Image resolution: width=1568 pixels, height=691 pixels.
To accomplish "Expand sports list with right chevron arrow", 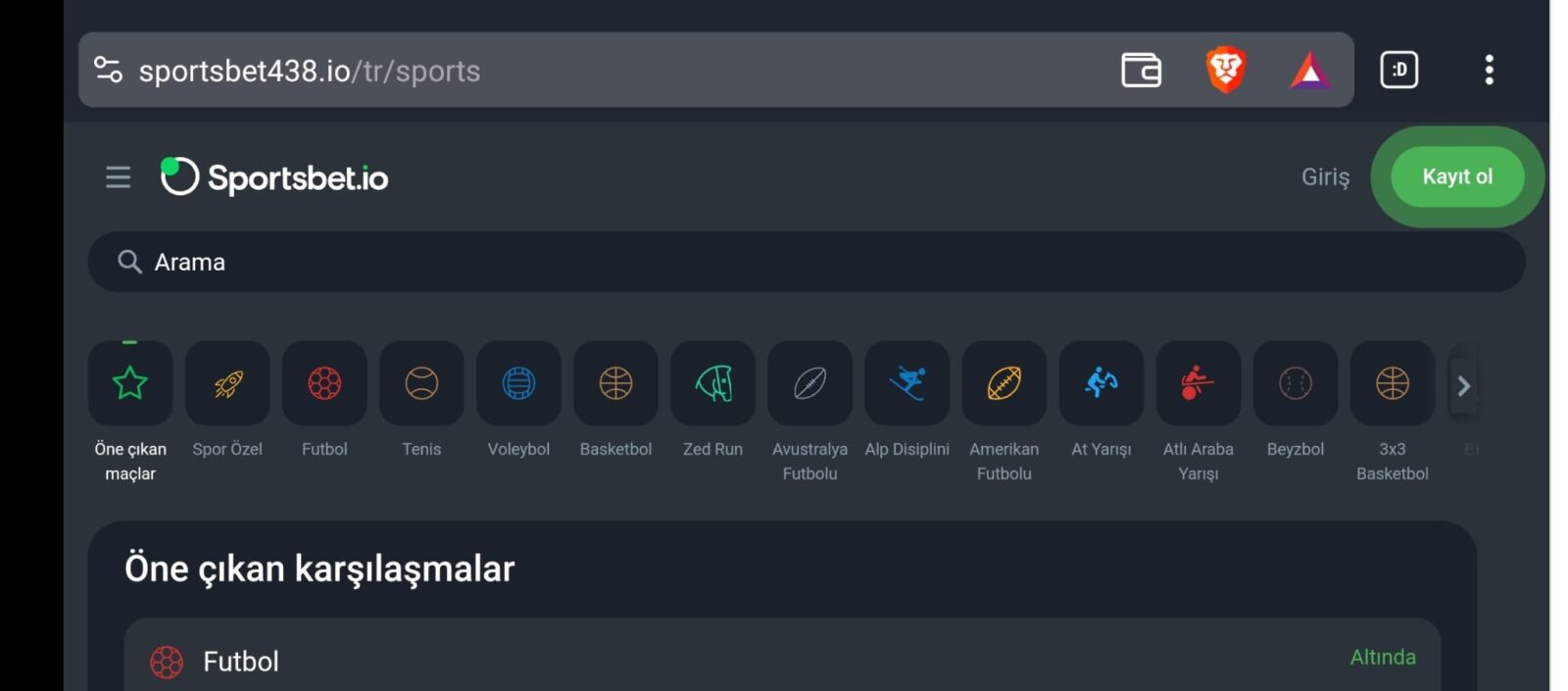I will [1463, 386].
